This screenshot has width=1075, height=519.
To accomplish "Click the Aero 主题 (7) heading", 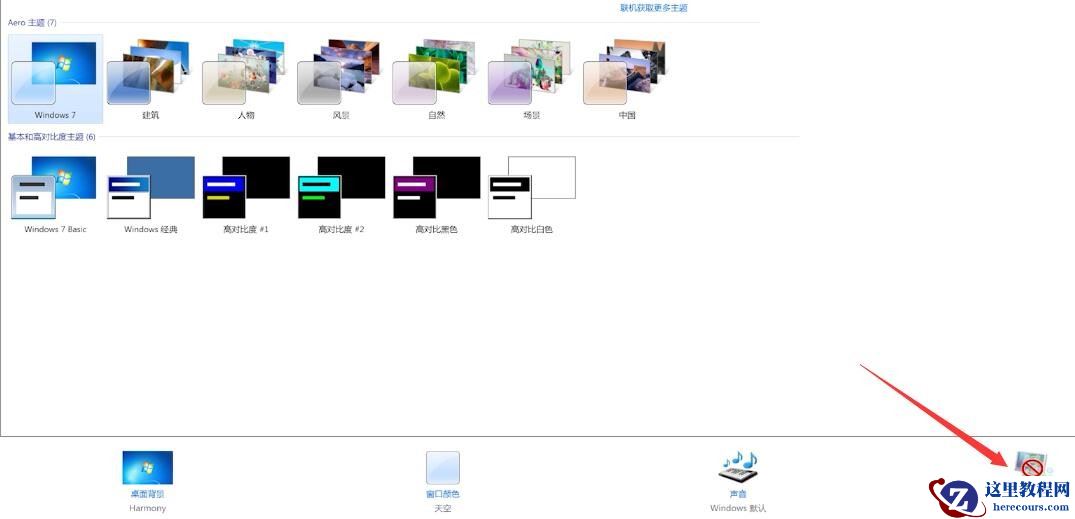I will tap(32, 23).
